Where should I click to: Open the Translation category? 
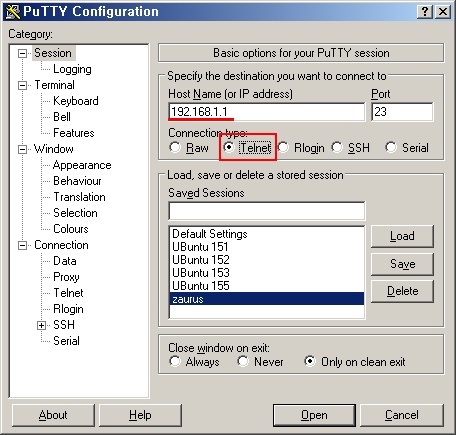(x=79, y=197)
